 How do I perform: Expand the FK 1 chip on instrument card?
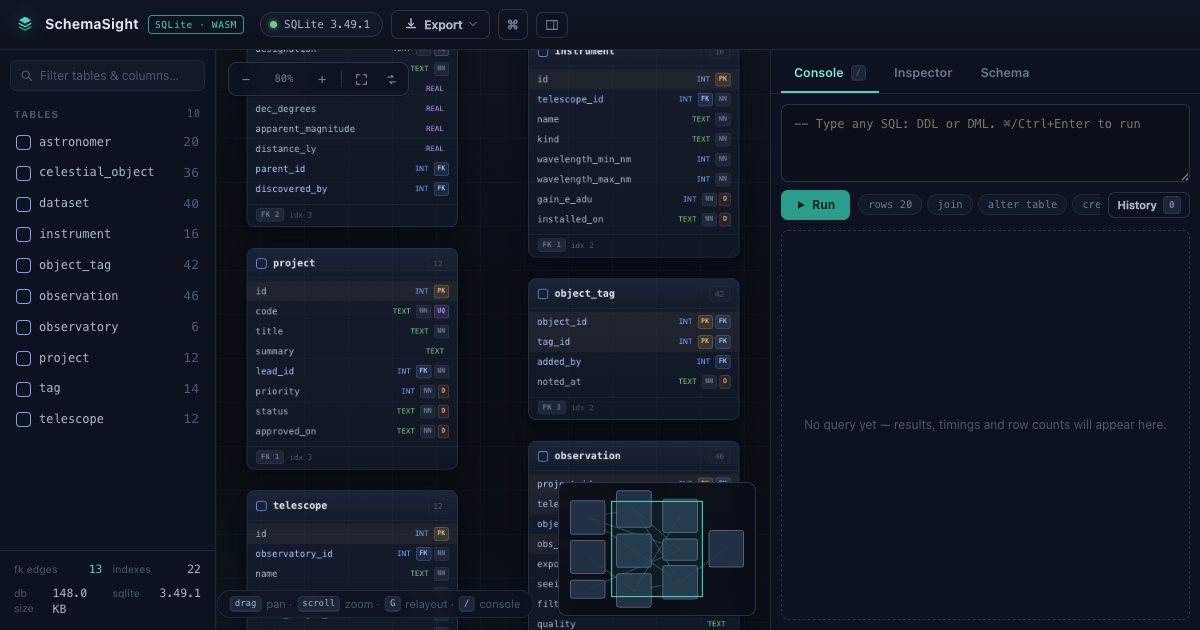(552, 245)
